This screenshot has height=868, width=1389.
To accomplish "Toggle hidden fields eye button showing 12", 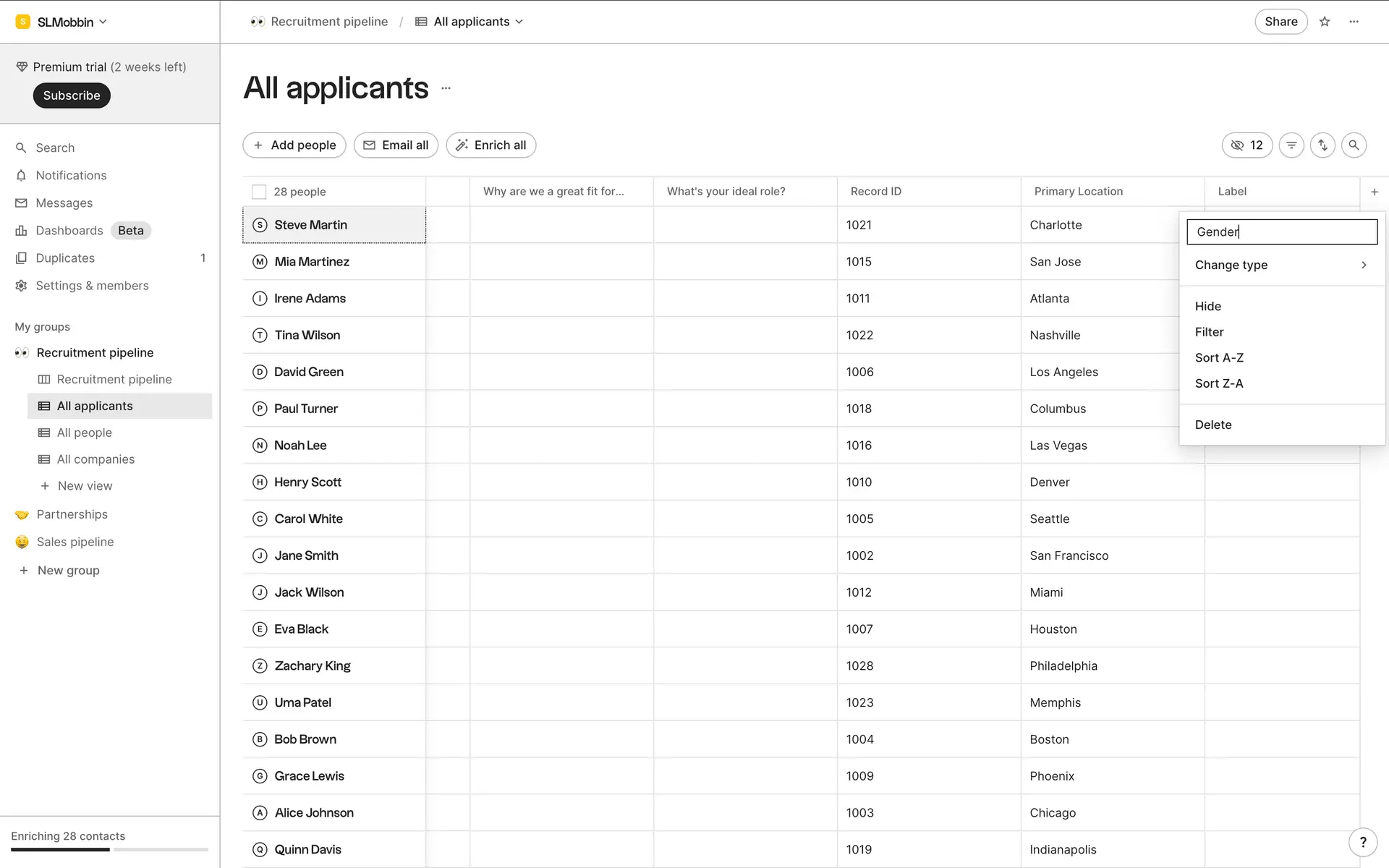I will (x=1246, y=145).
